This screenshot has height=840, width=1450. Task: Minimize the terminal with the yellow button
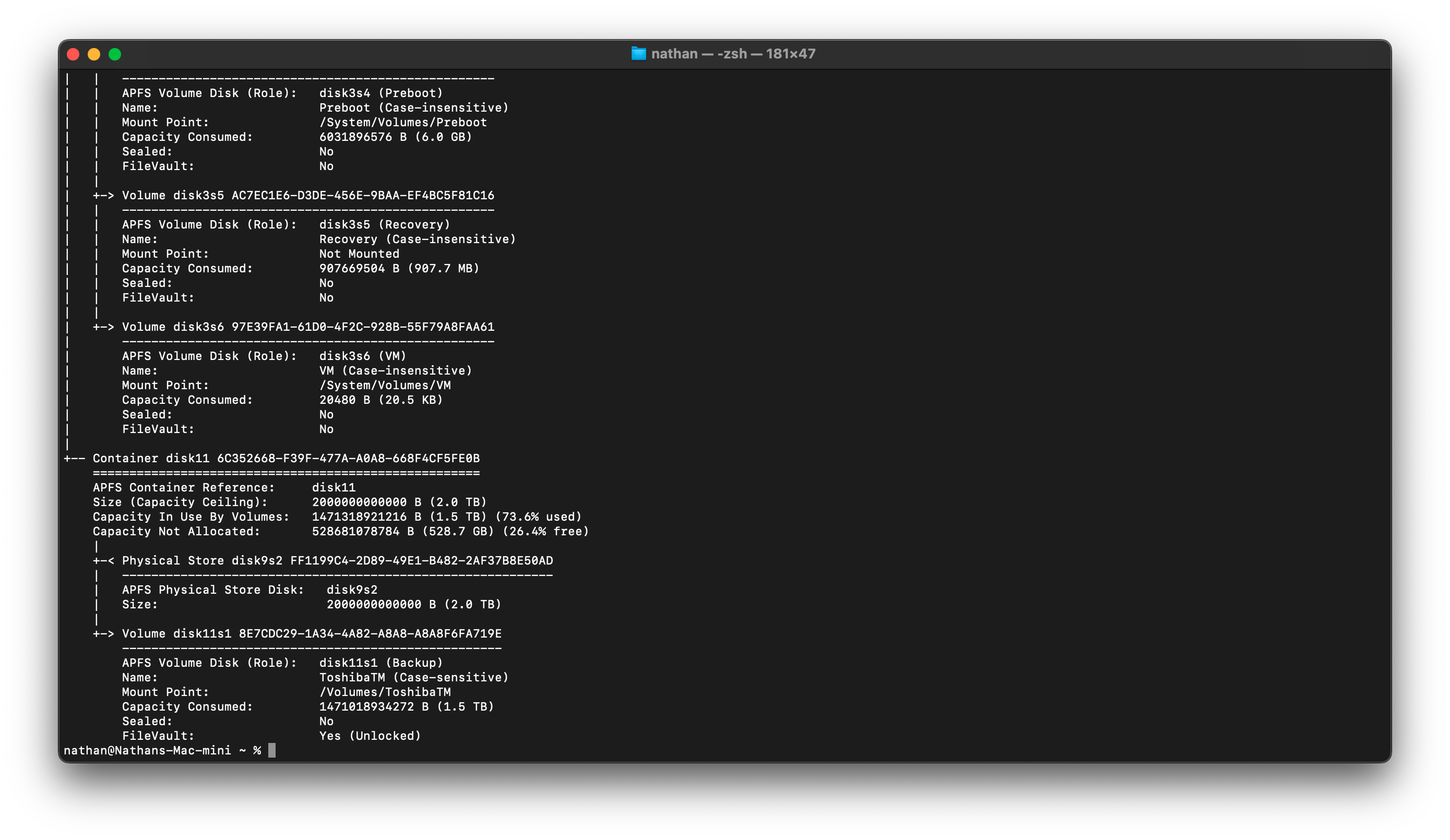[x=94, y=54]
